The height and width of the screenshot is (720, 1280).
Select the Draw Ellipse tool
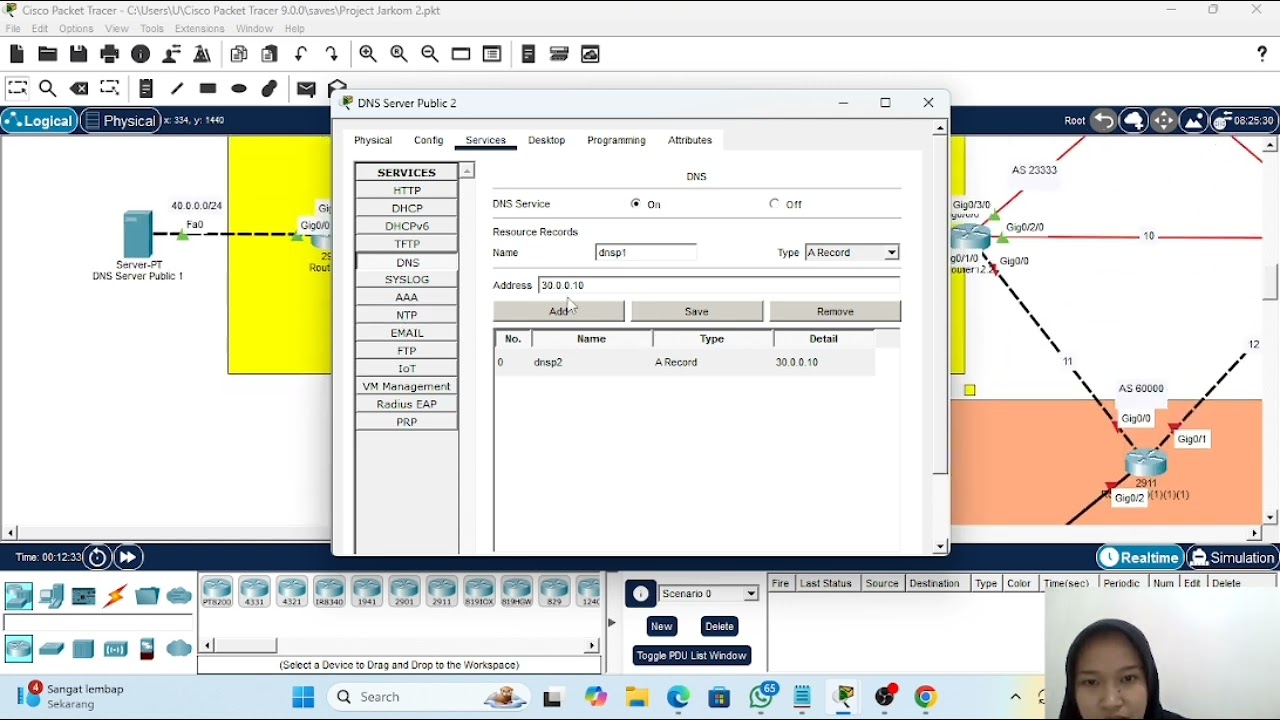pos(239,88)
